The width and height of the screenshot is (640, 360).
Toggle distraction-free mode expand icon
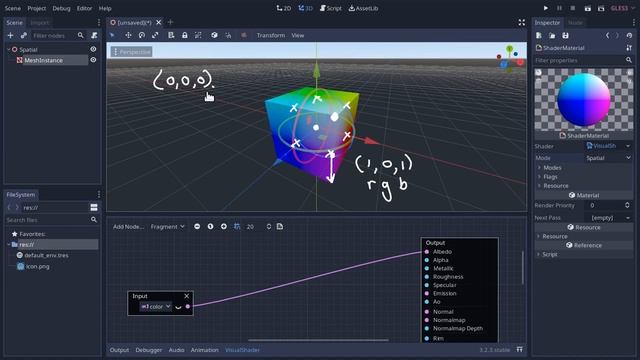[522, 22]
